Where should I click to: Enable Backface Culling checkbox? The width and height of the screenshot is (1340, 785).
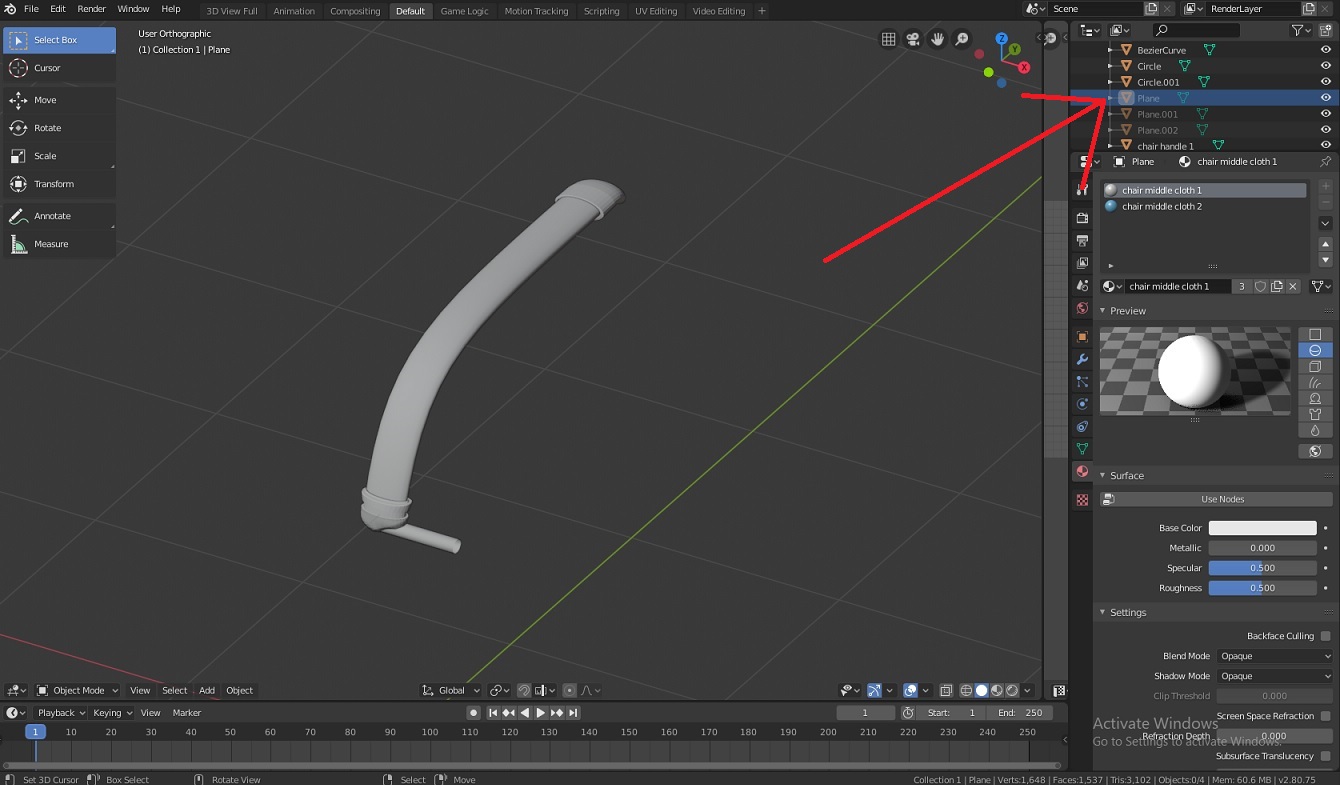(x=1326, y=636)
